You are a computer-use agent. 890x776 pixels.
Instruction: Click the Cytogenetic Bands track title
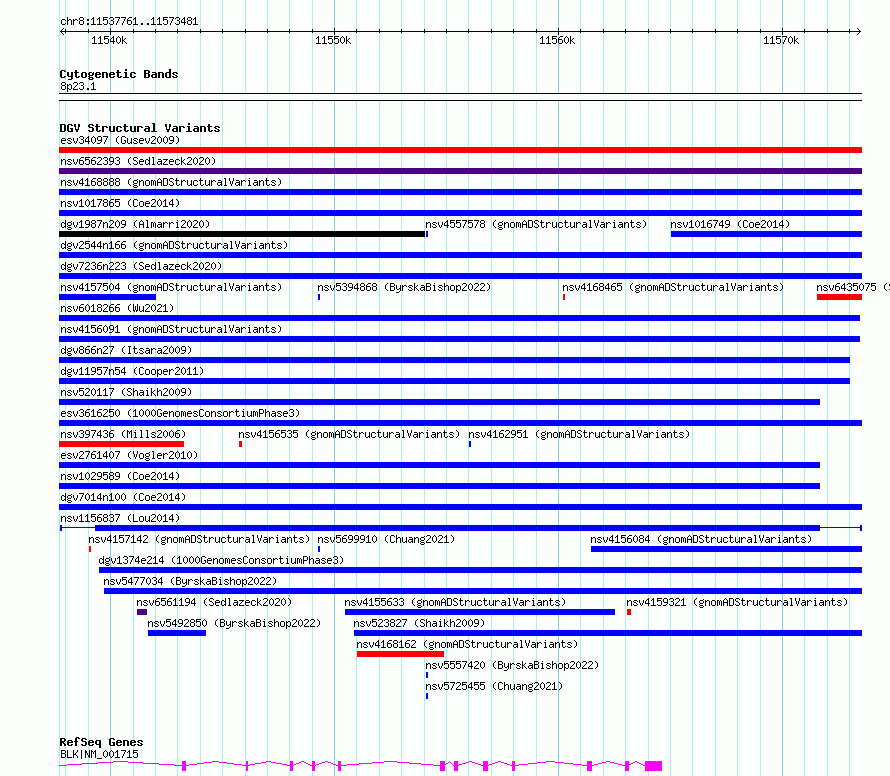click(x=119, y=74)
